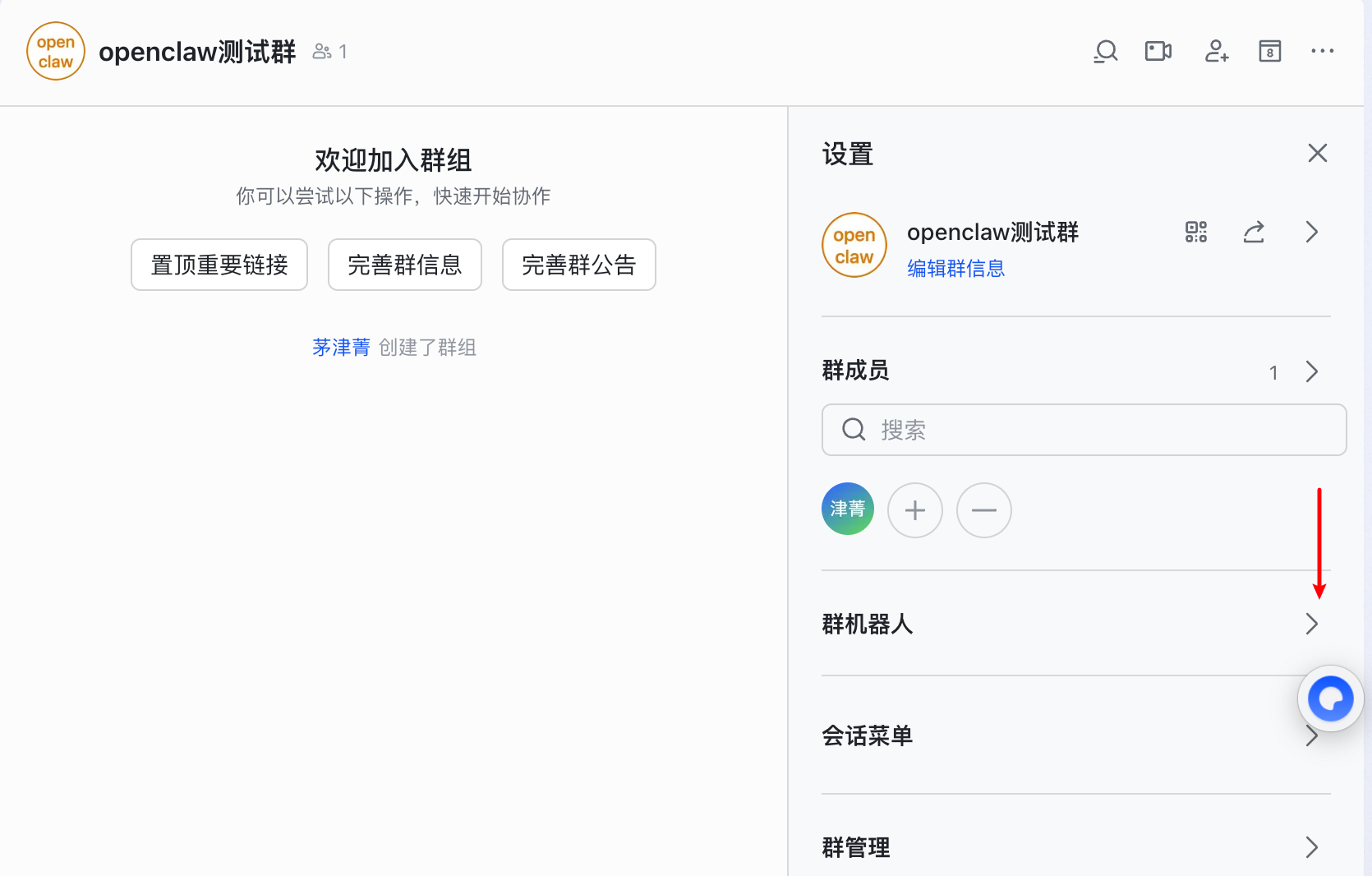Open the 会话菜单 row
The height and width of the screenshot is (876, 1372).
1076,735
